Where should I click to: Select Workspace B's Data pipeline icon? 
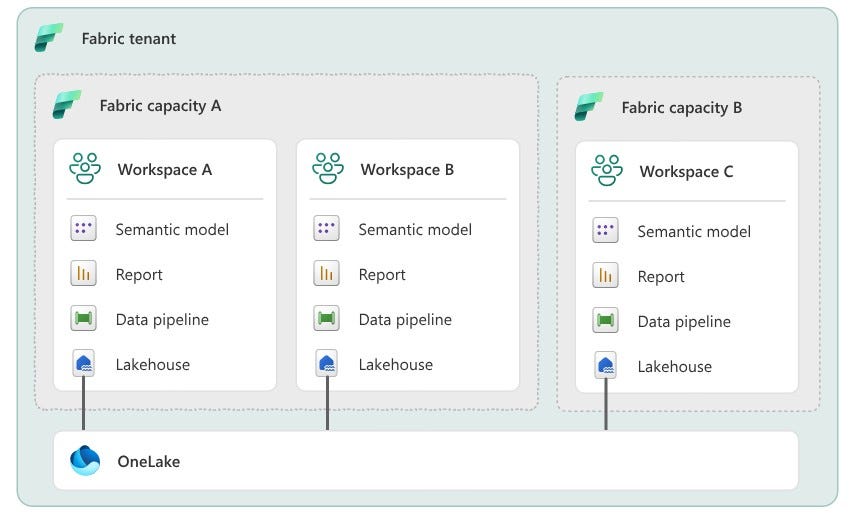326,318
